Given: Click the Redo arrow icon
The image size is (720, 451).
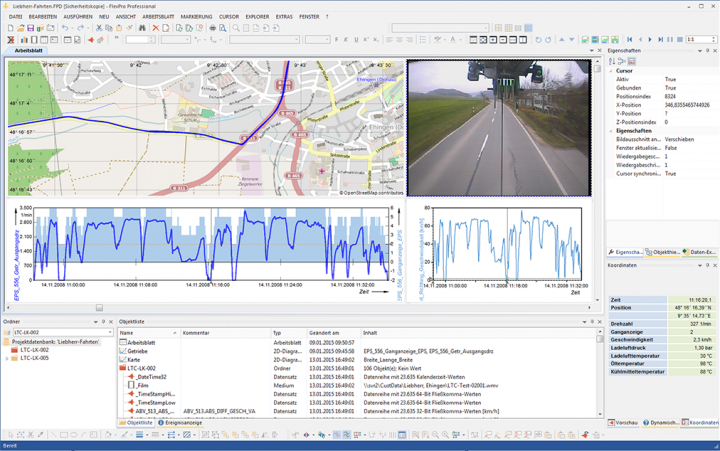Looking at the screenshot, I should coord(80,28).
